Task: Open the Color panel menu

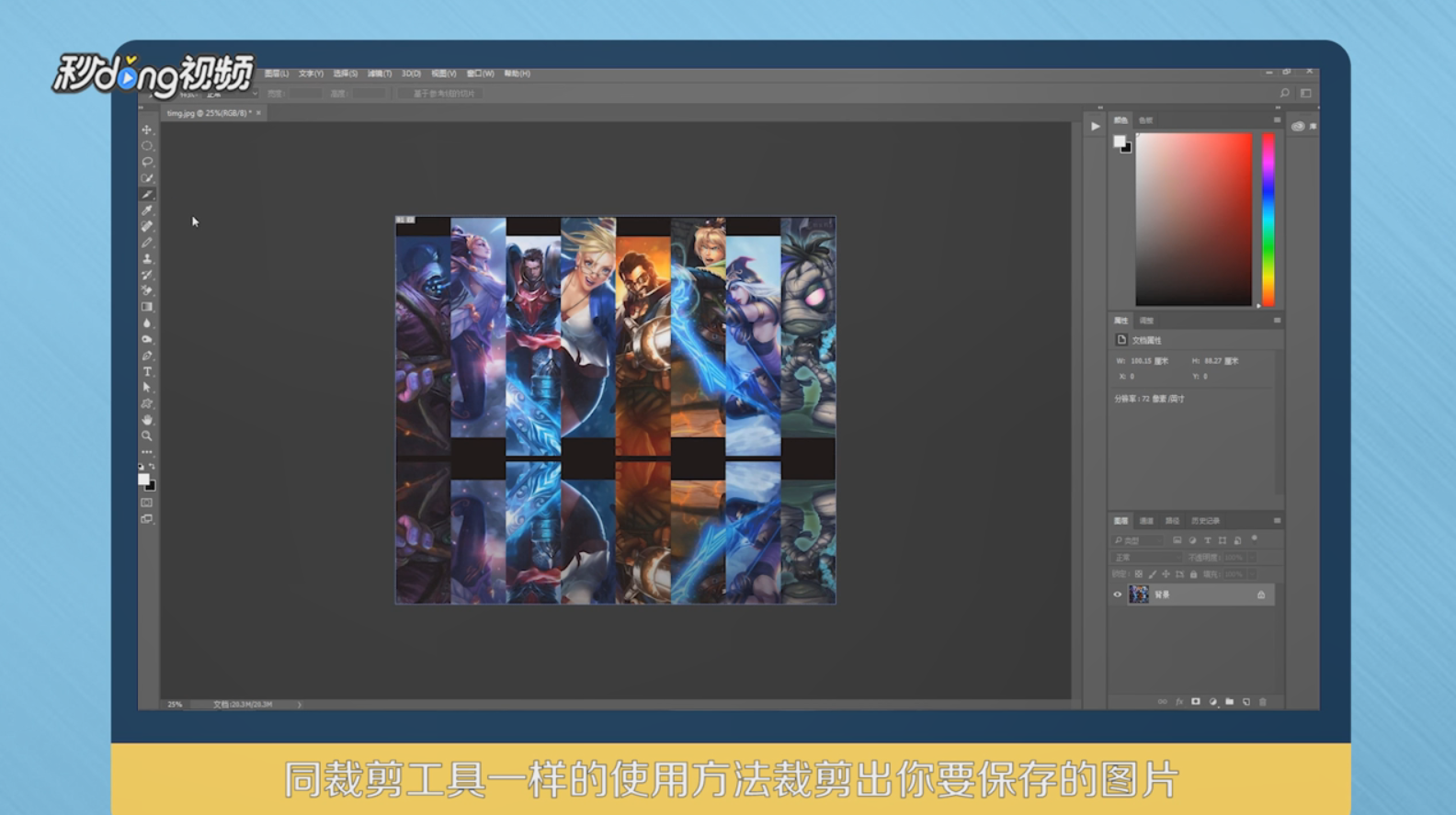Action: pos(1277,120)
